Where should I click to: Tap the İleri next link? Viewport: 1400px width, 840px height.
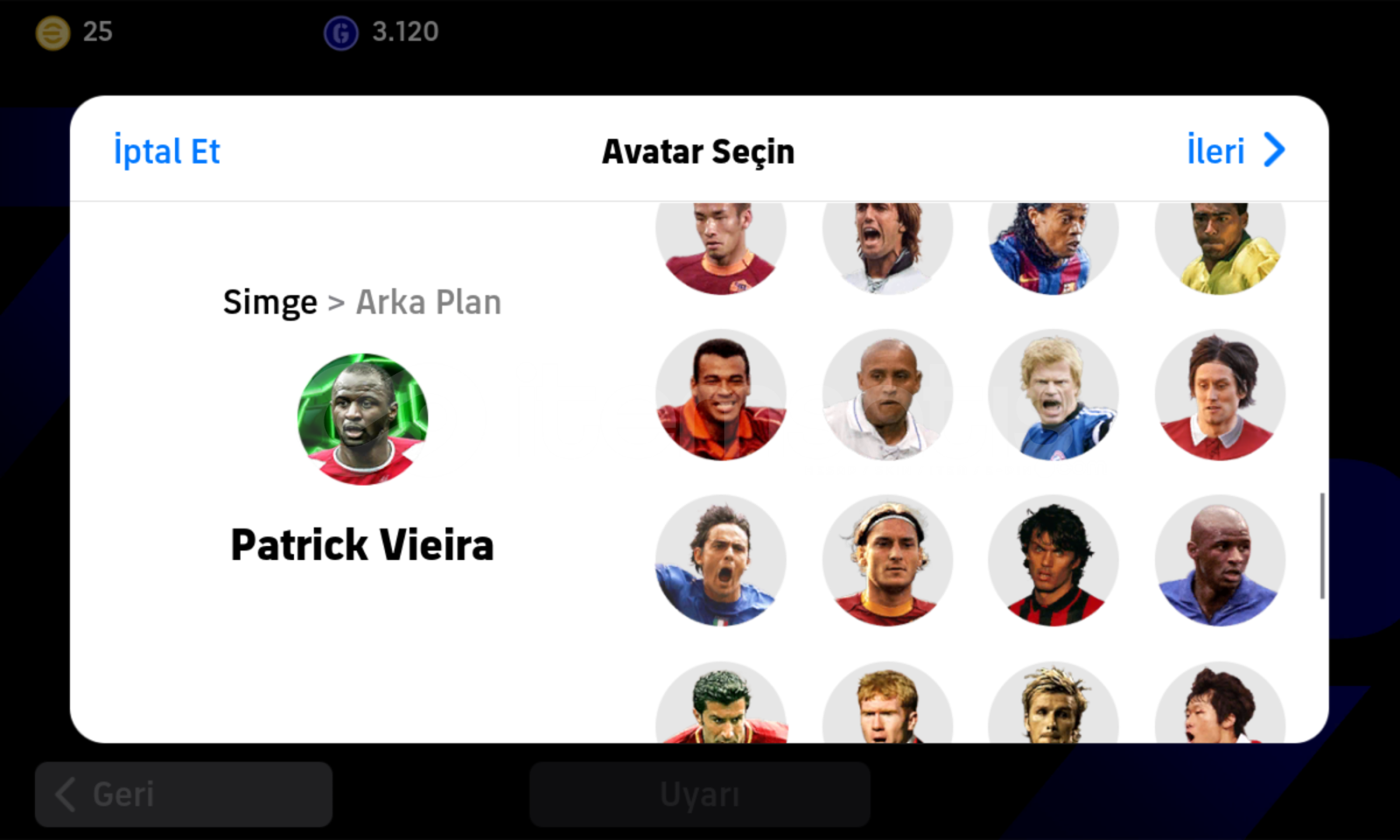pyautogui.click(x=1215, y=150)
